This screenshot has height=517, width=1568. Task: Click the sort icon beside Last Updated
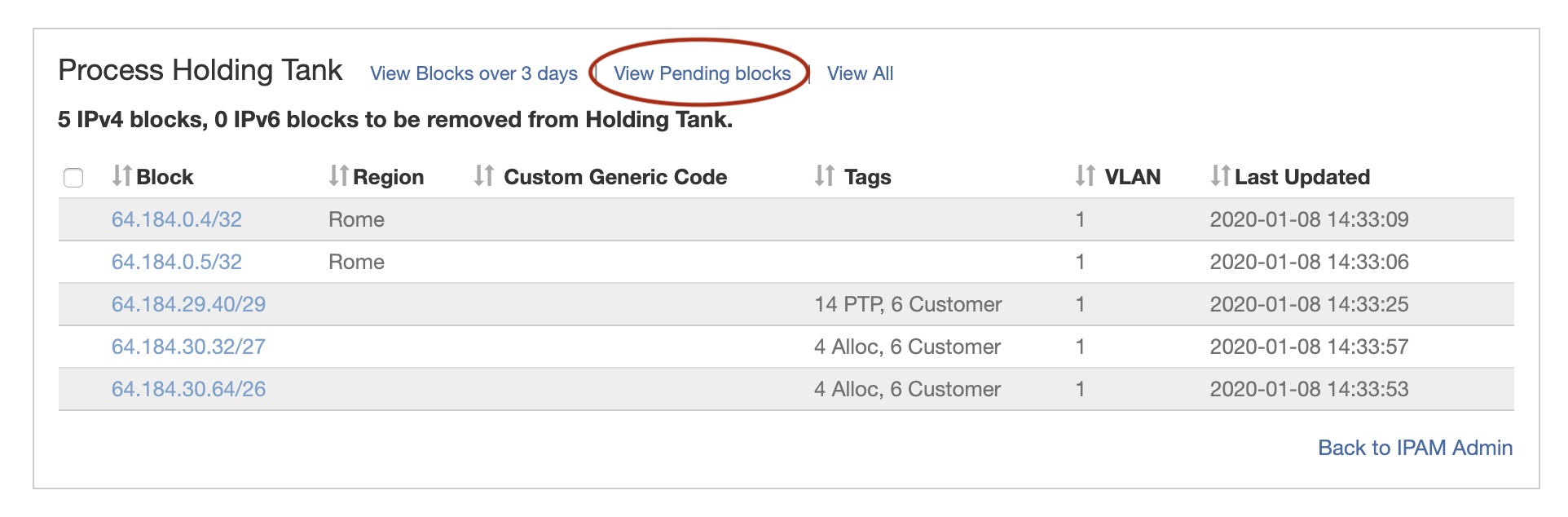pos(1220,176)
